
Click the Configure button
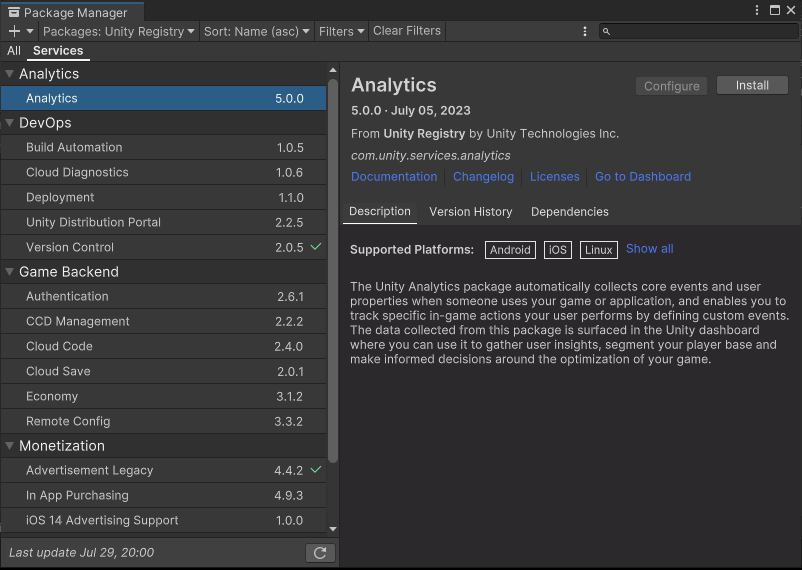point(671,86)
